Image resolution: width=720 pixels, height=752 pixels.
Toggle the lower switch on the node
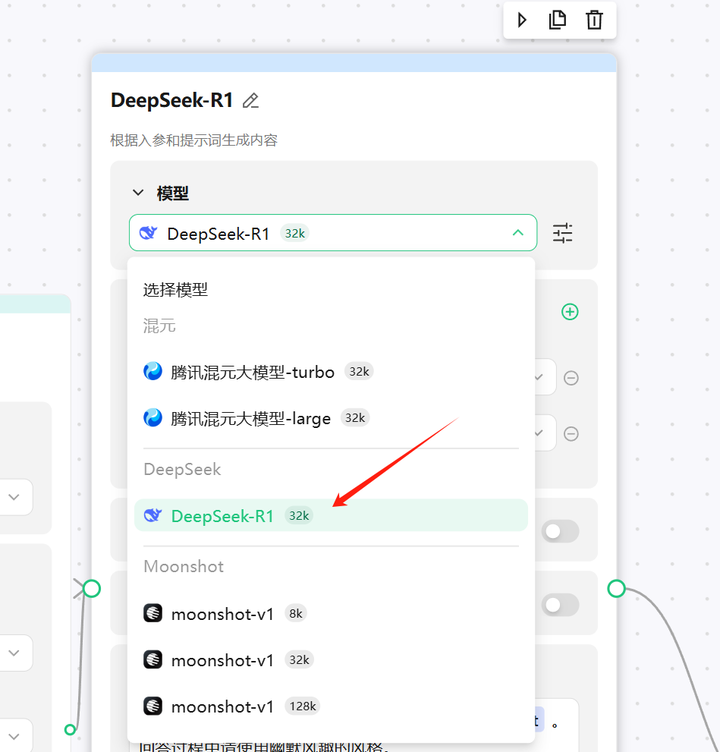pos(560,605)
